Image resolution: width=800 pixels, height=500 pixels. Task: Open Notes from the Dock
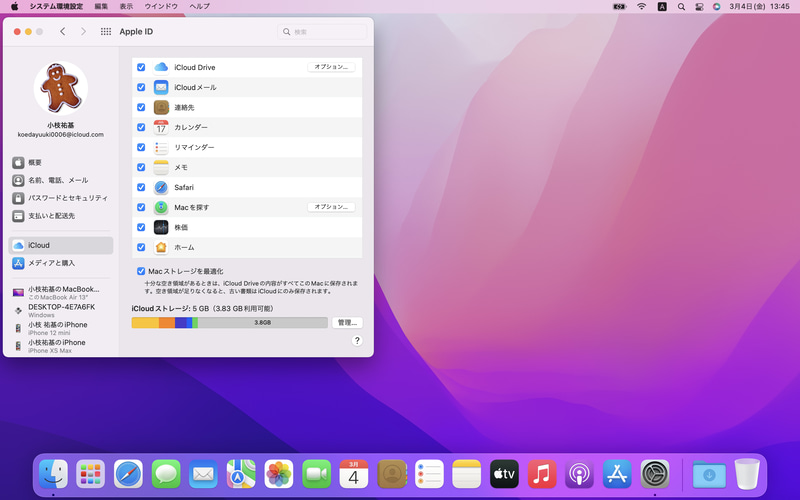click(466, 474)
